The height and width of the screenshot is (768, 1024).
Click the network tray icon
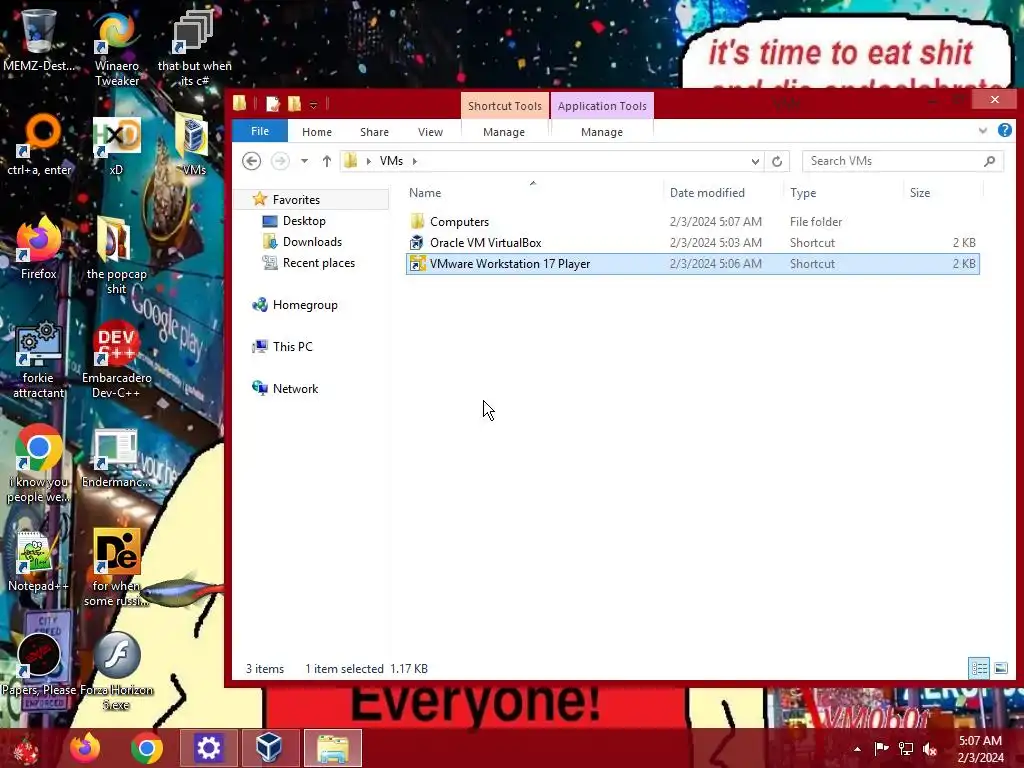[906, 749]
